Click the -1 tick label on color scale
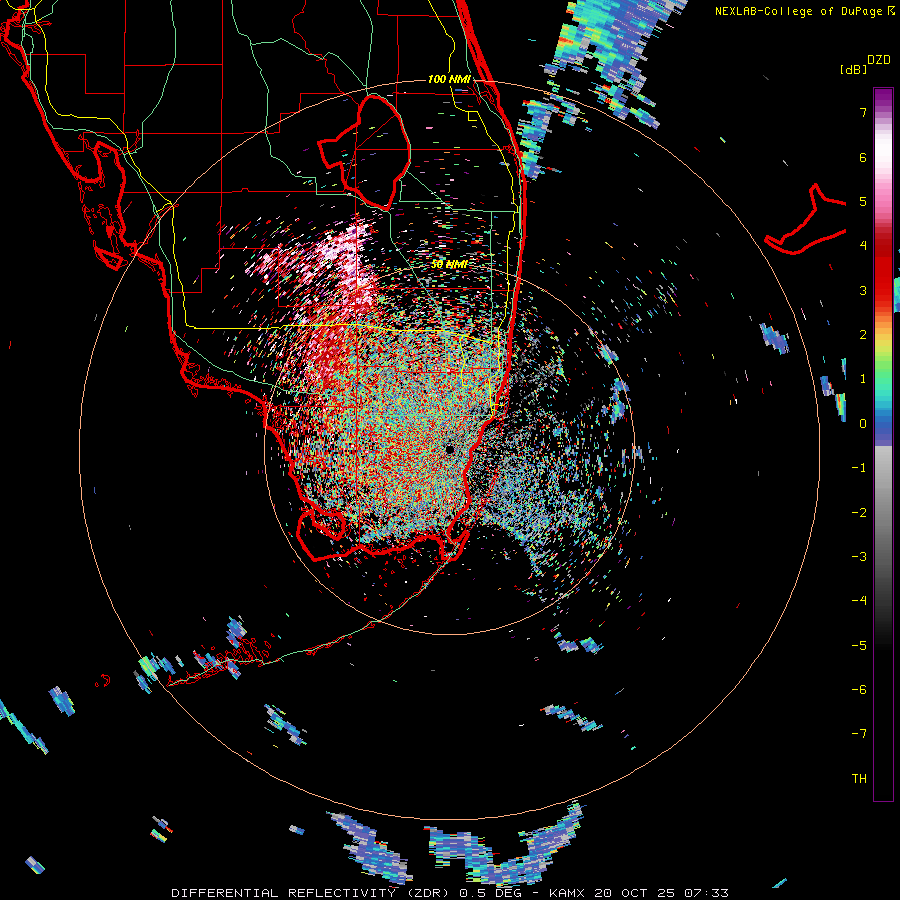Screen dimensions: 900x900 coord(859,468)
